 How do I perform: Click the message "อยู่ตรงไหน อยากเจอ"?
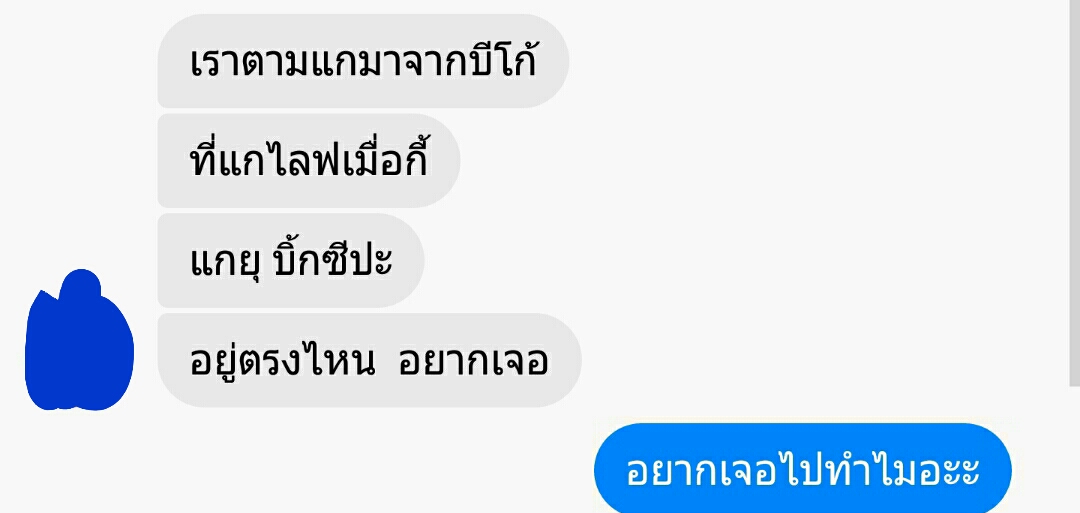click(369, 360)
